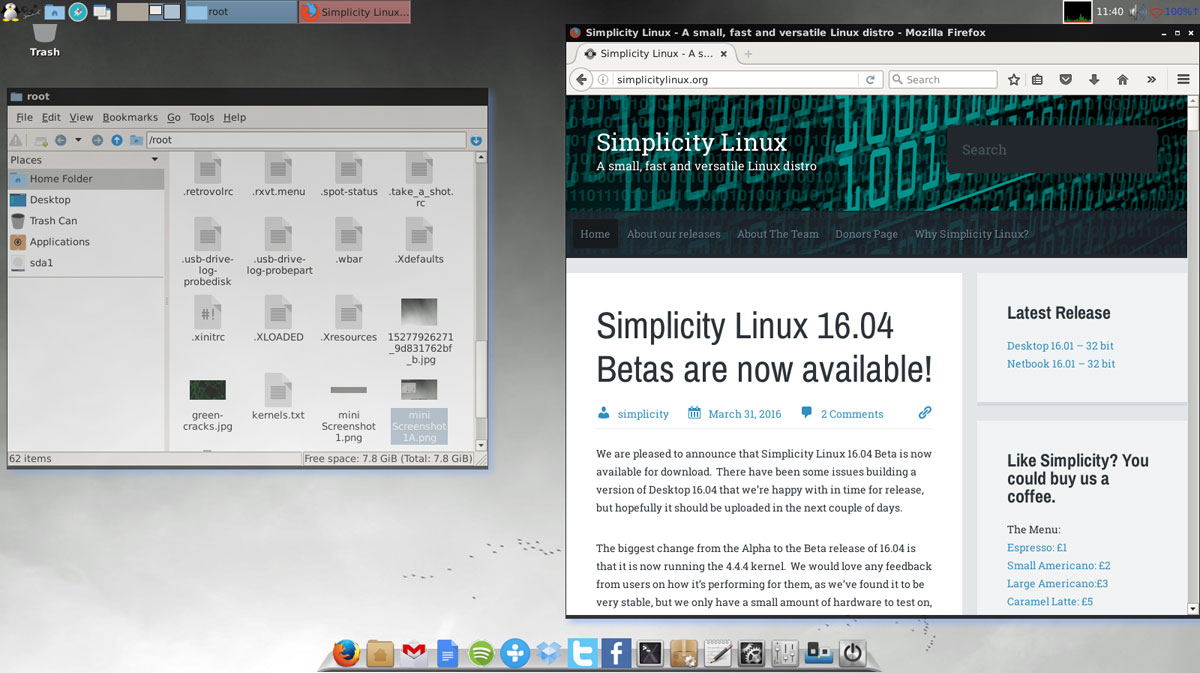Screen dimensions: 1200x673
Task: Click the Firefox URL address bar
Action: [x=726, y=79]
